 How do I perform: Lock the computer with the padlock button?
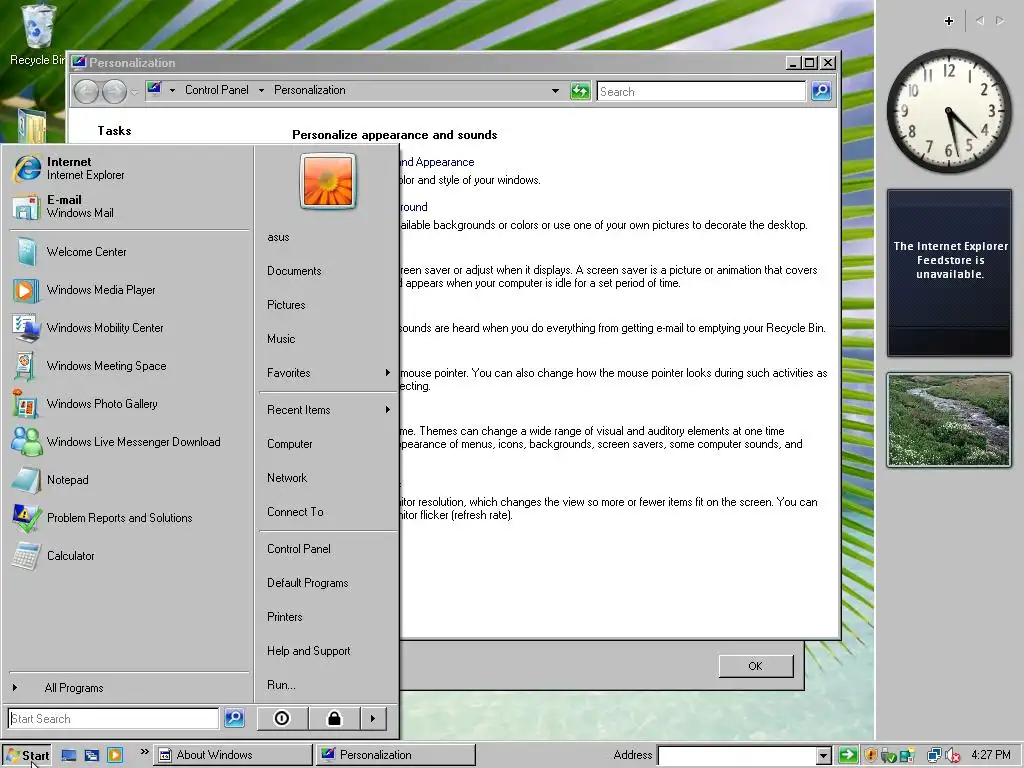334,718
